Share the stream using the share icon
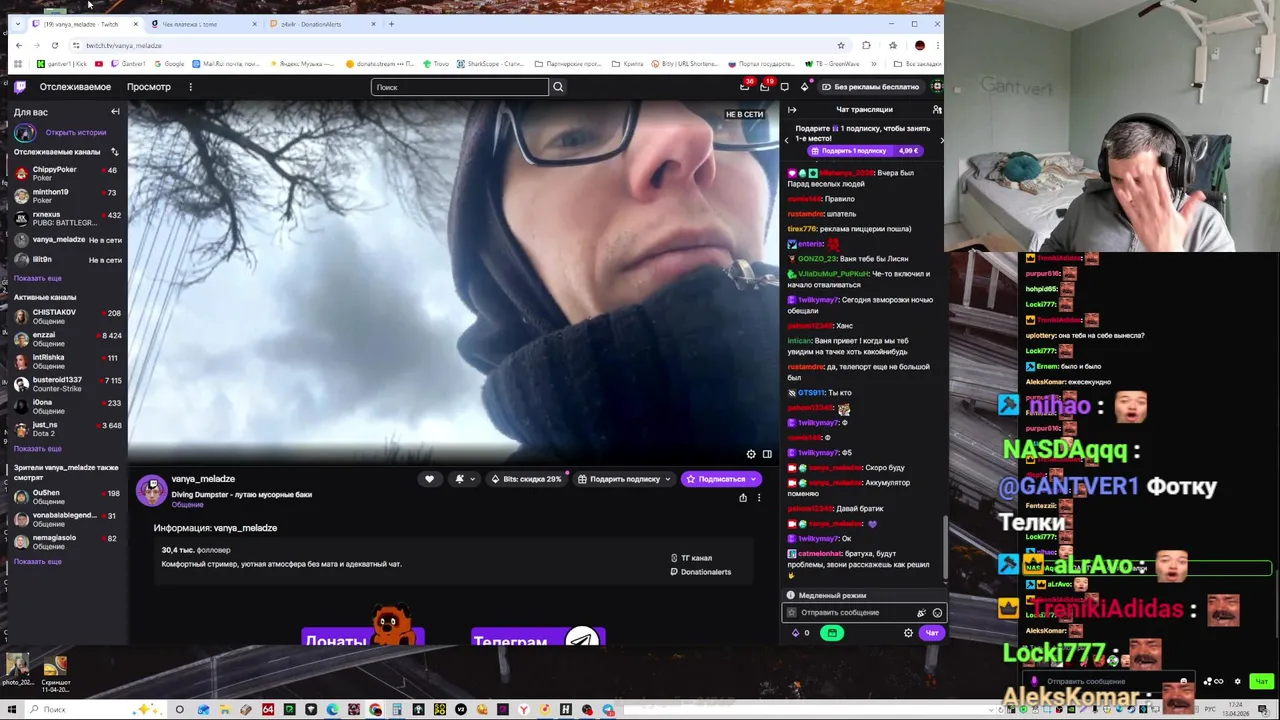This screenshot has height=720, width=1280. (742, 497)
